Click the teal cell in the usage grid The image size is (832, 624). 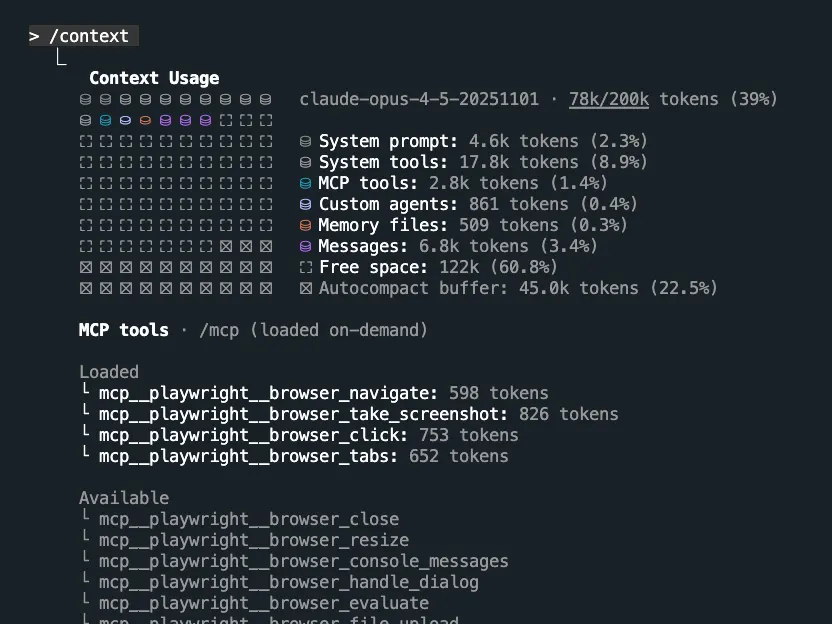[x=106, y=120]
